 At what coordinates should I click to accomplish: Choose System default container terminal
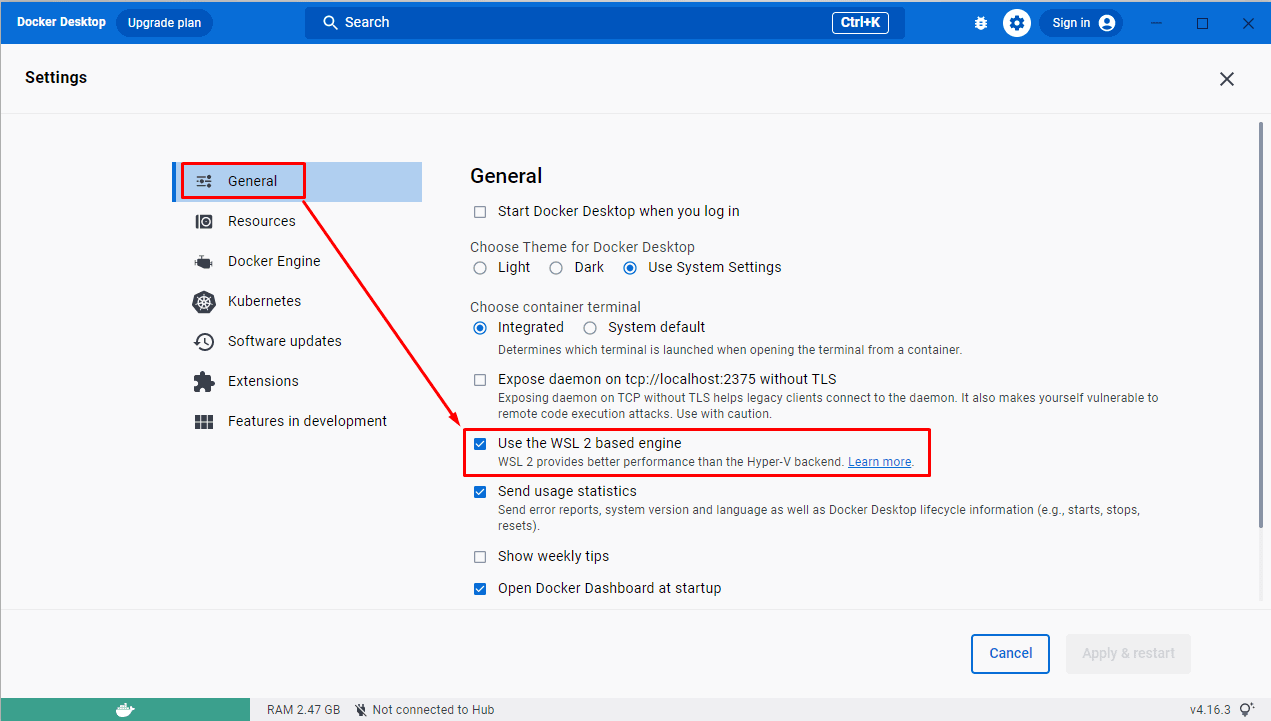tap(590, 328)
